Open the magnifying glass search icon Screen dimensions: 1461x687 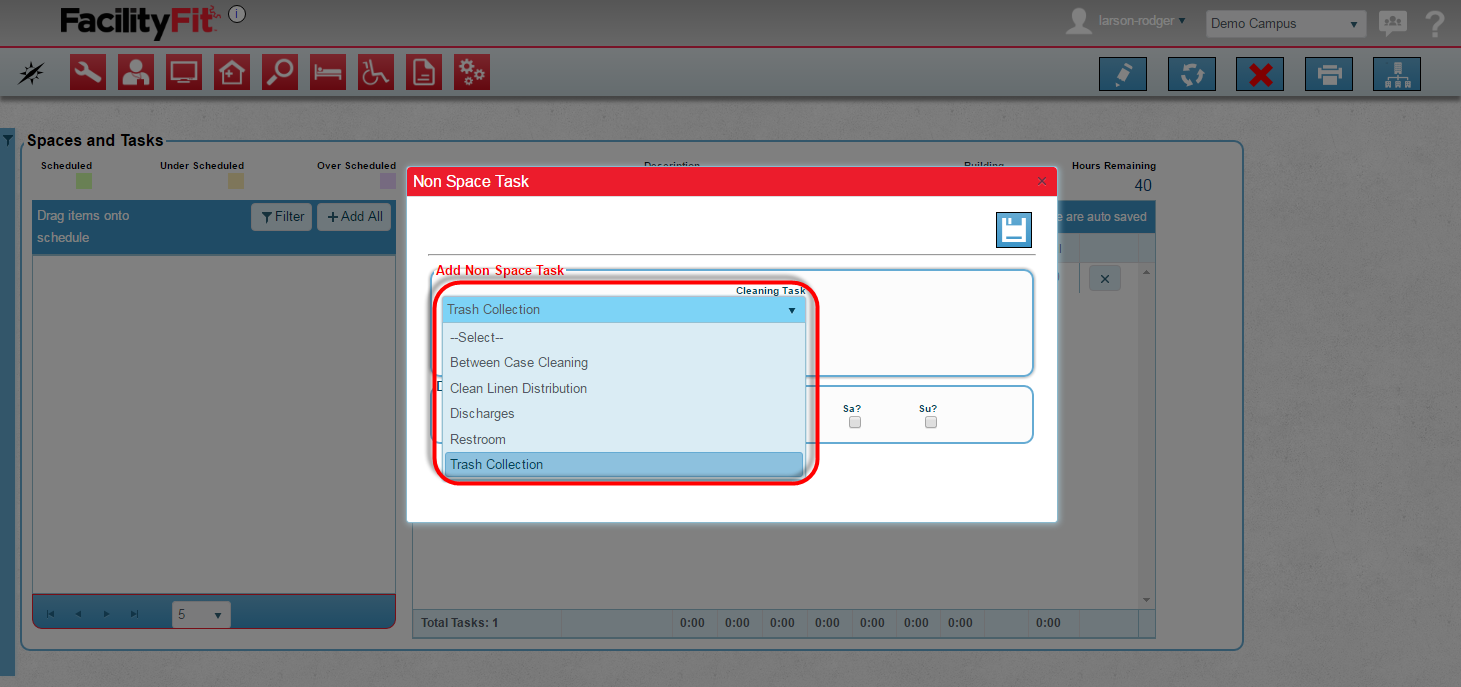pos(280,73)
